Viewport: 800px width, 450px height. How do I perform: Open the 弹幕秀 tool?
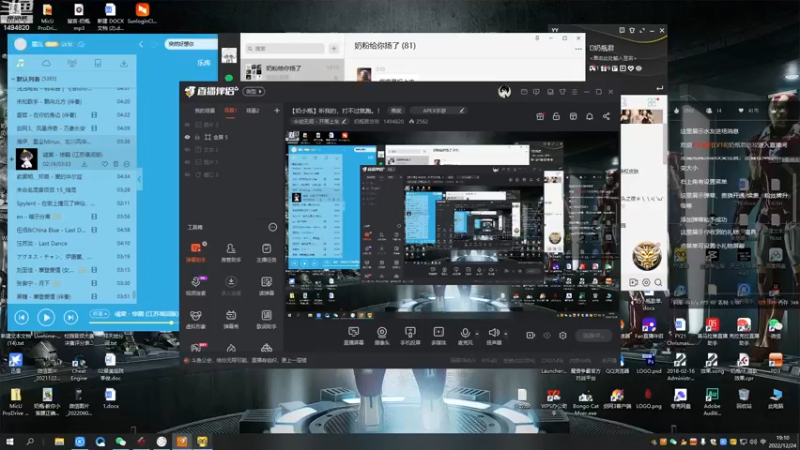pyautogui.click(x=231, y=319)
